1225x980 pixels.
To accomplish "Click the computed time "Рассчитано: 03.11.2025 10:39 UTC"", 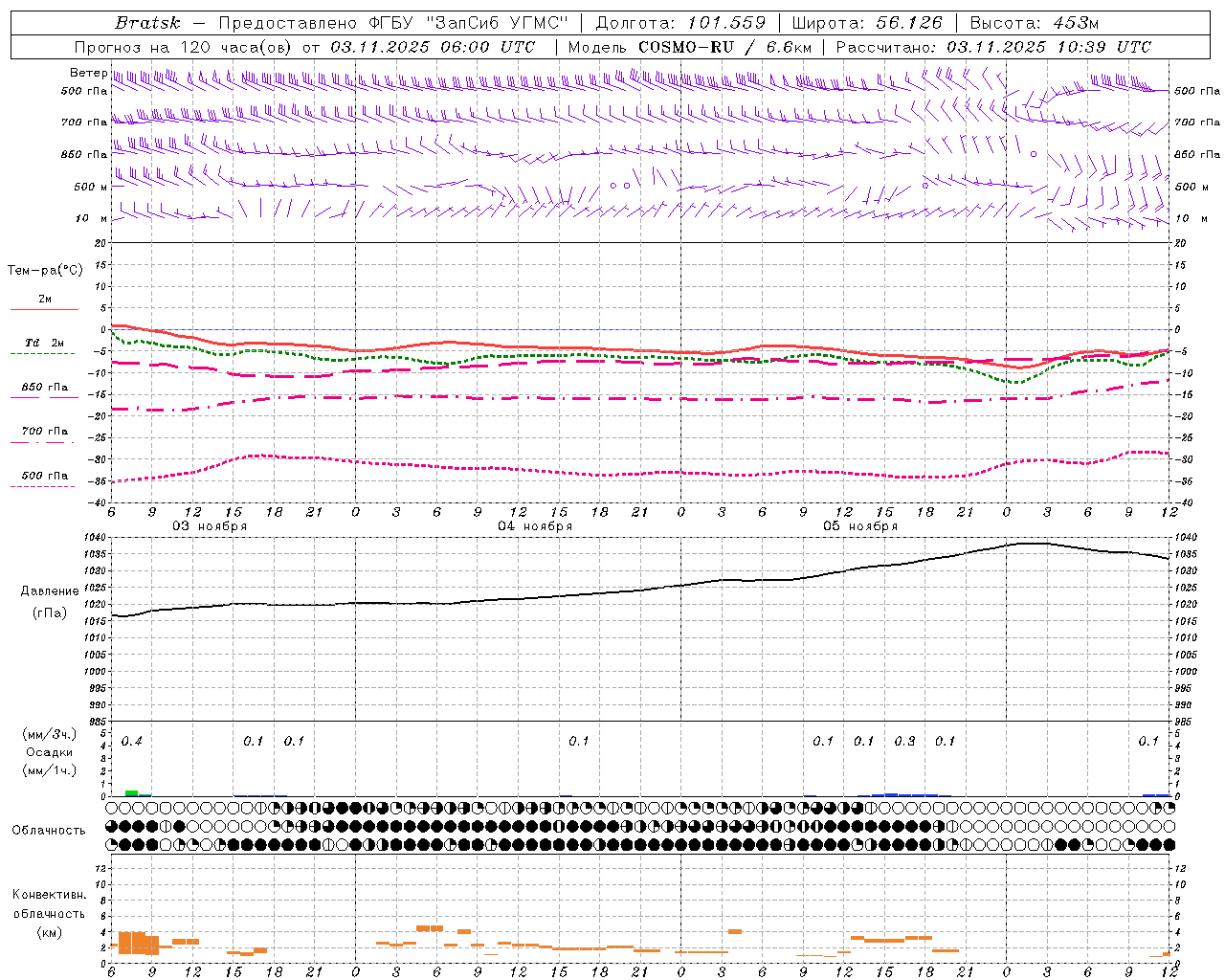I will click(993, 47).
